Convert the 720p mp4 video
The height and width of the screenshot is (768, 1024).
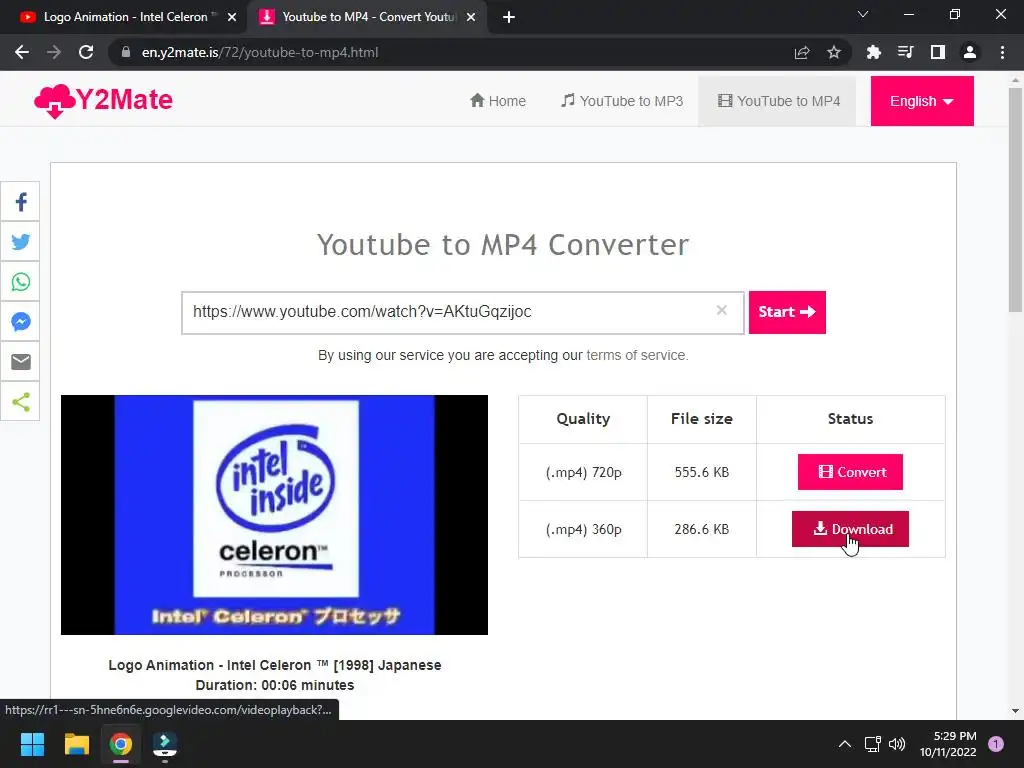(x=850, y=472)
